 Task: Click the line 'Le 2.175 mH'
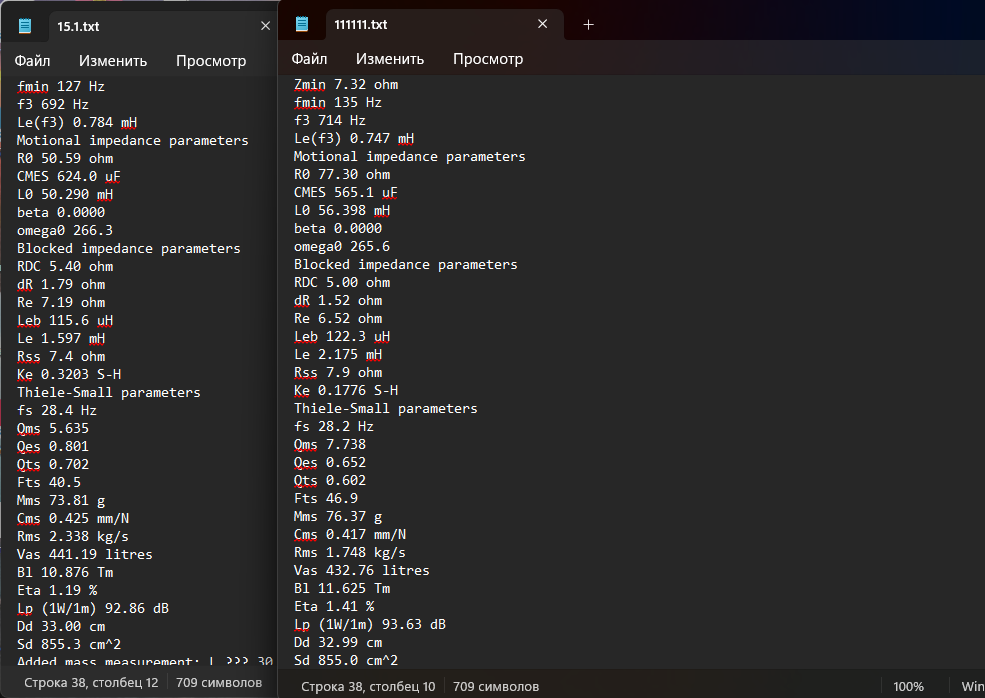click(x=338, y=354)
